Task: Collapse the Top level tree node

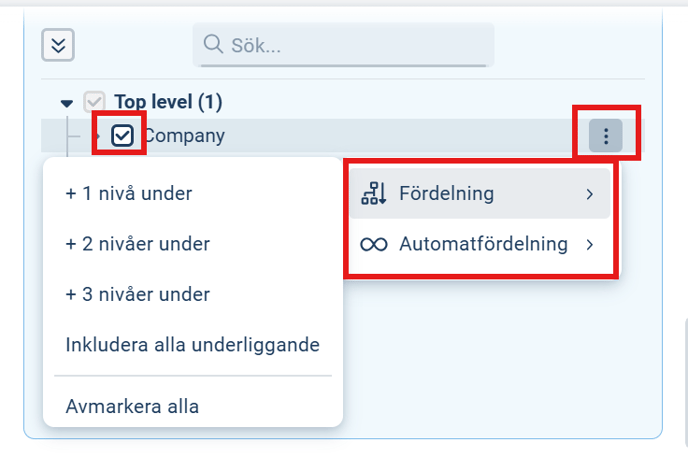Action: [x=67, y=102]
